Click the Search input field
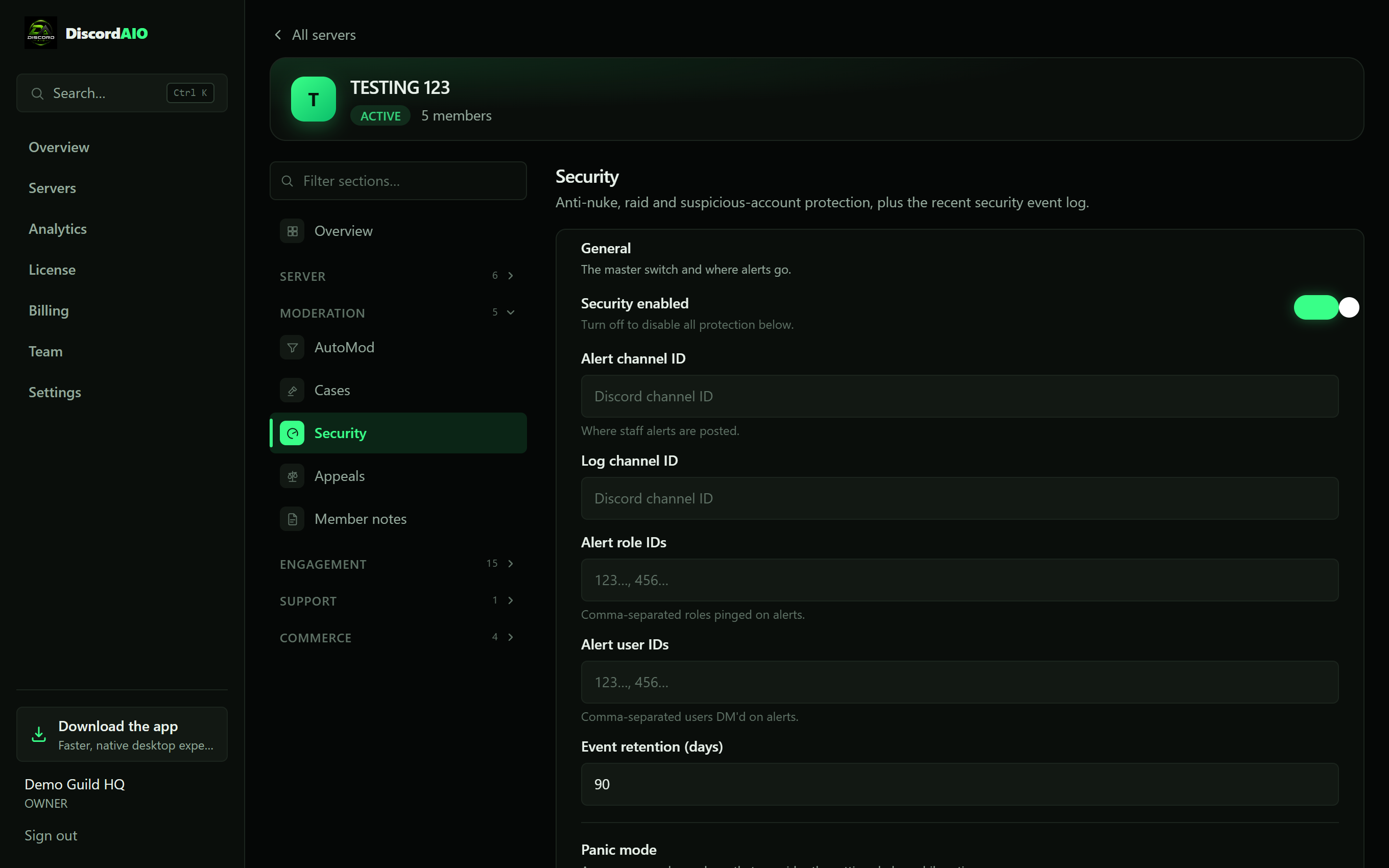Viewport: 1389px width, 868px height. point(122,93)
